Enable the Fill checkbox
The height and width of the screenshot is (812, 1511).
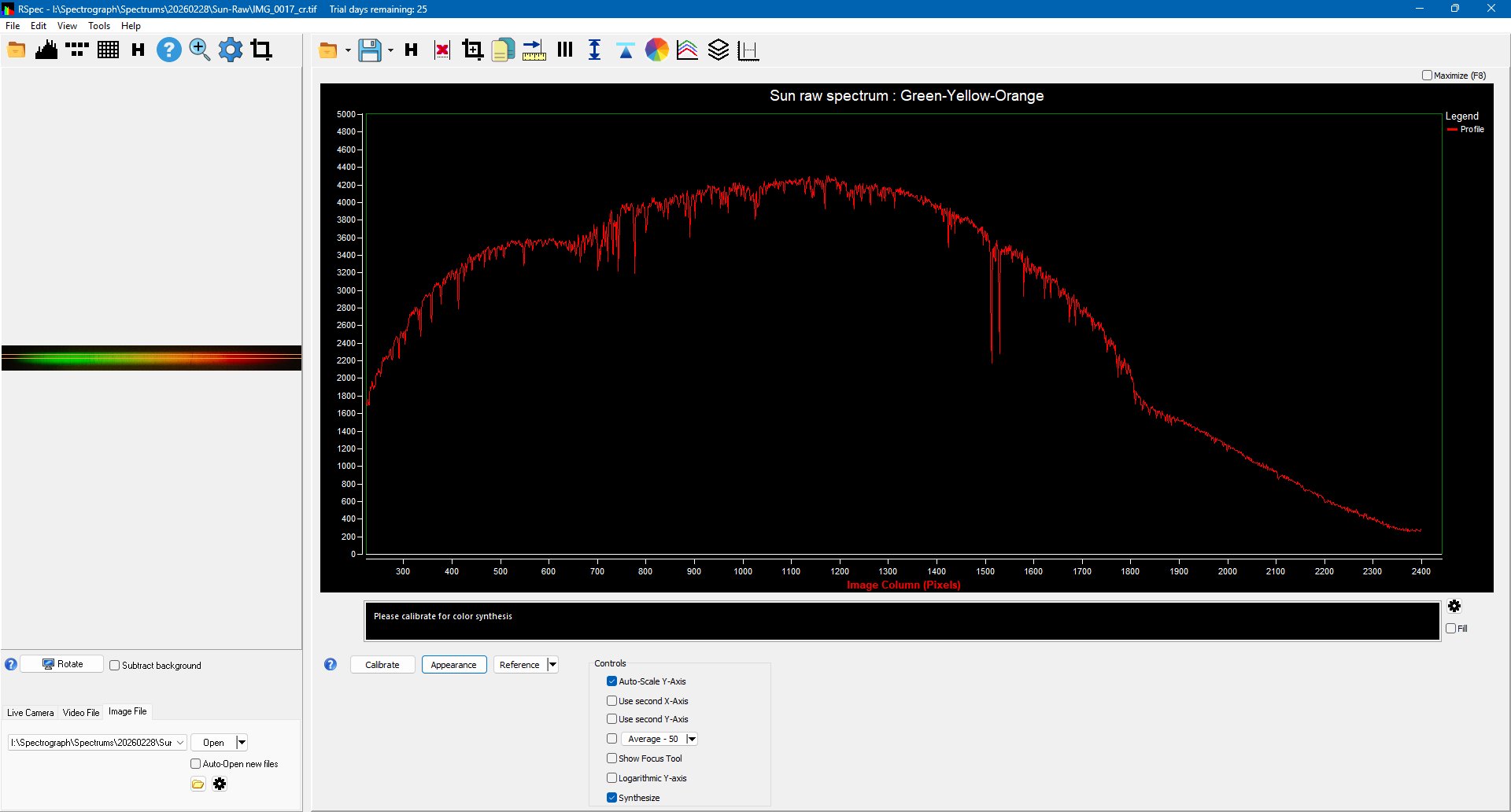pos(1450,629)
